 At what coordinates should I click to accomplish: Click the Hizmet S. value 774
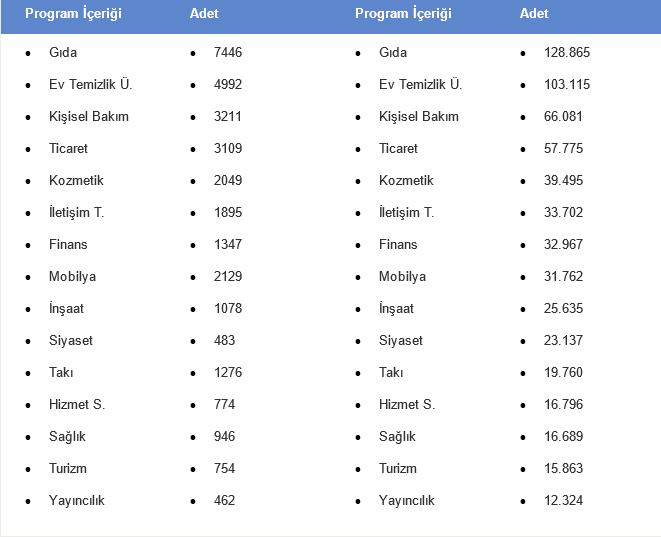pos(224,404)
